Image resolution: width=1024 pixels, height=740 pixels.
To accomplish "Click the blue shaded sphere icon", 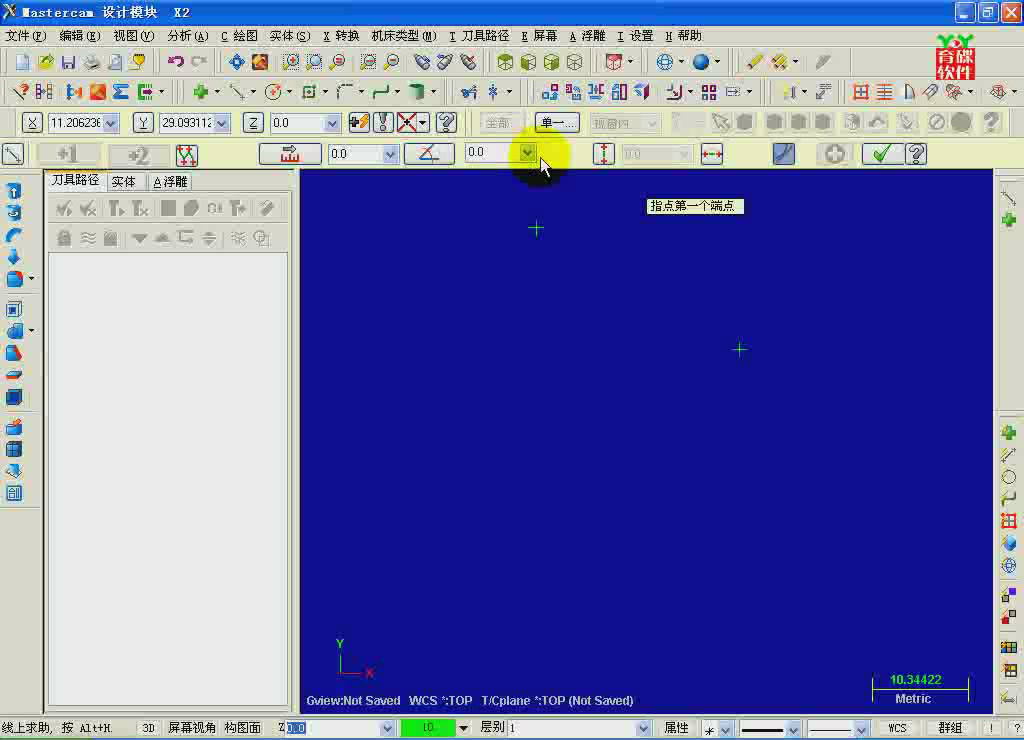I will click(x=701, y=62).
